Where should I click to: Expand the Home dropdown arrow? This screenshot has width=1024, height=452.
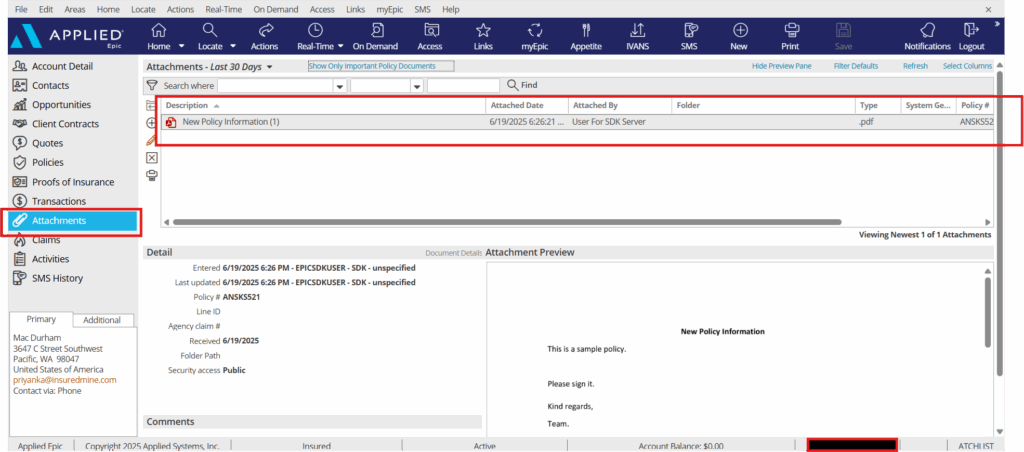tap(181, 46)
